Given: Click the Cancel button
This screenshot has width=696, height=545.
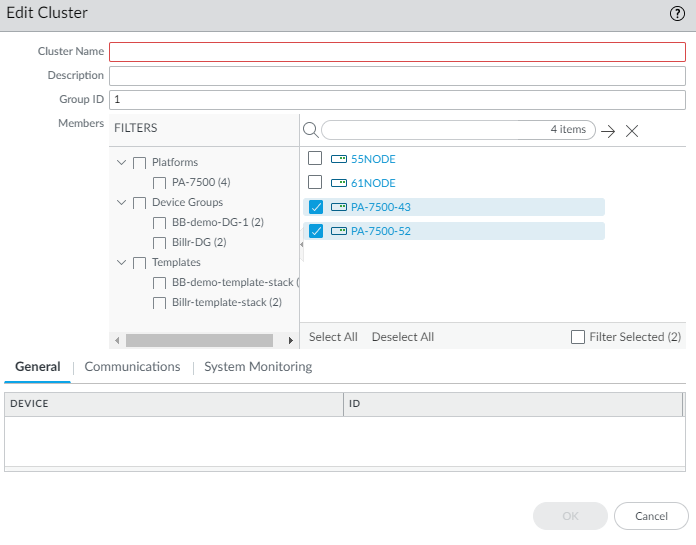Looking at the screenshot, I should pos(651,516).
